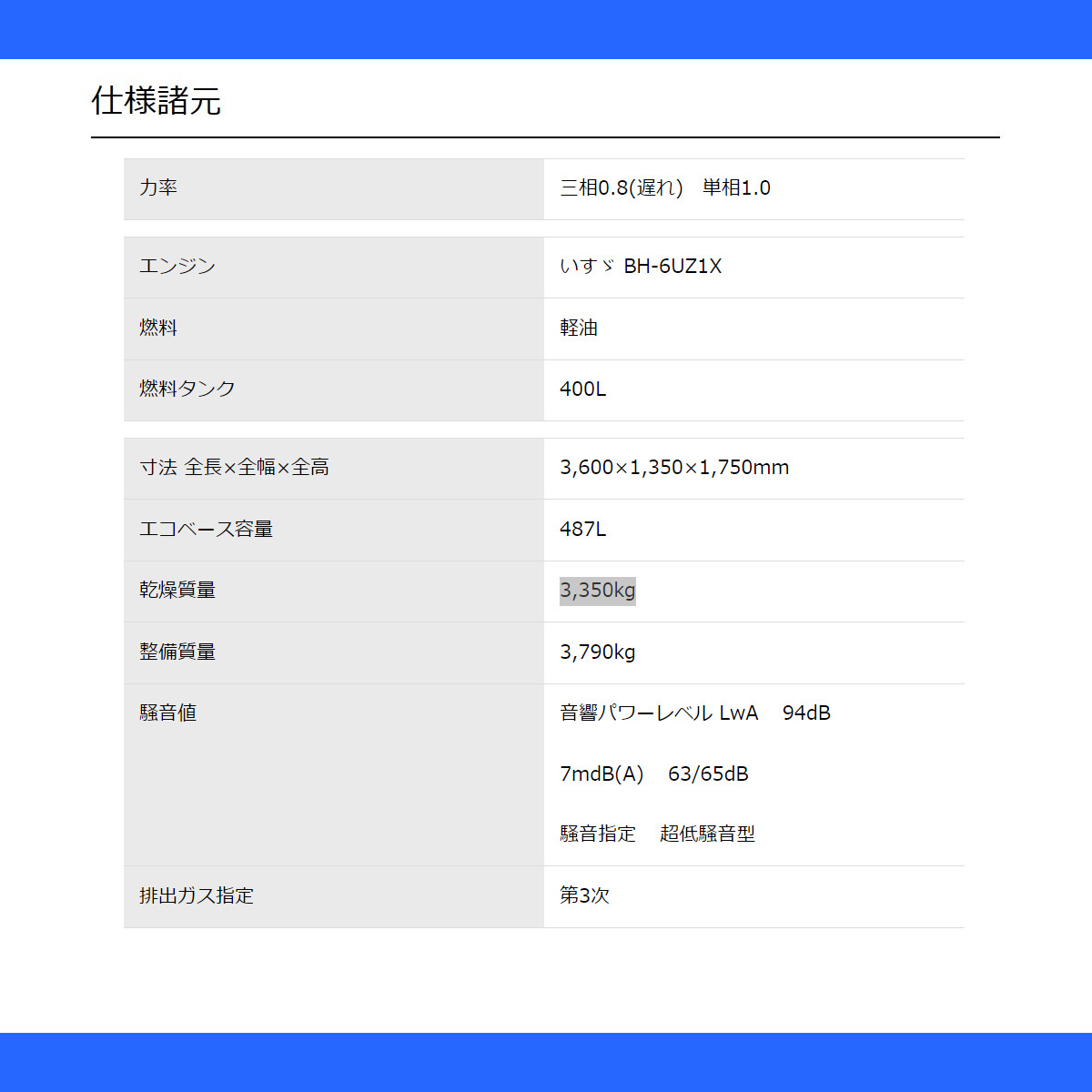The width and height of the screenshot is (1092, 1092).
Task: Click the 仕様諸元 heading
Action: pos(156,101)
